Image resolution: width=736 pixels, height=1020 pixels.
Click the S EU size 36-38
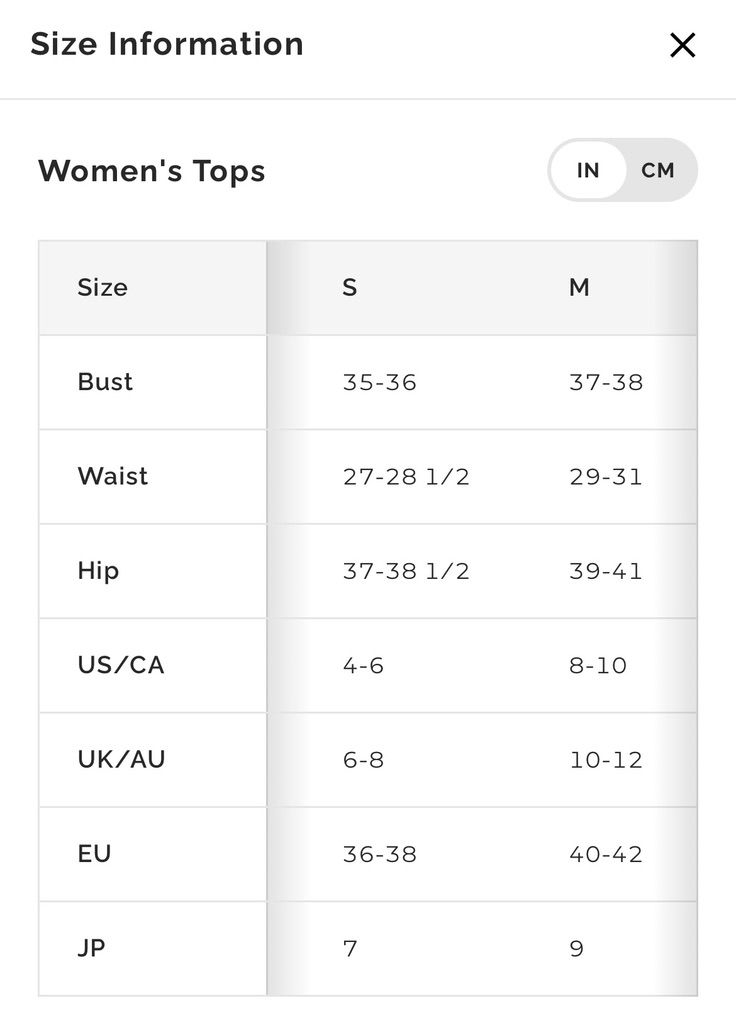379,854
